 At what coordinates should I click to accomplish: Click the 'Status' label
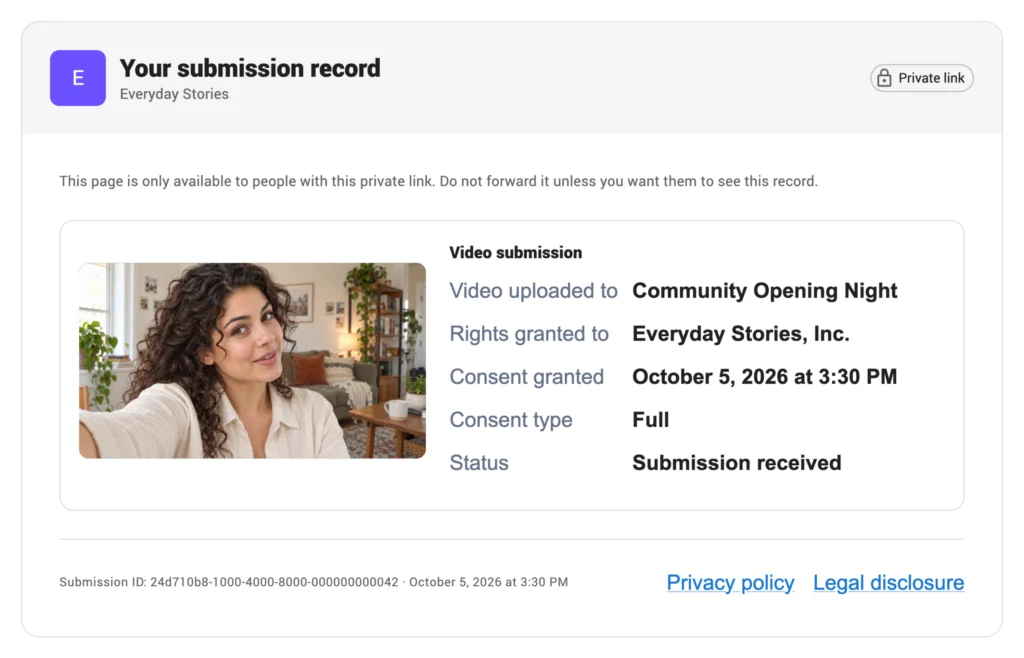(479, 463)
